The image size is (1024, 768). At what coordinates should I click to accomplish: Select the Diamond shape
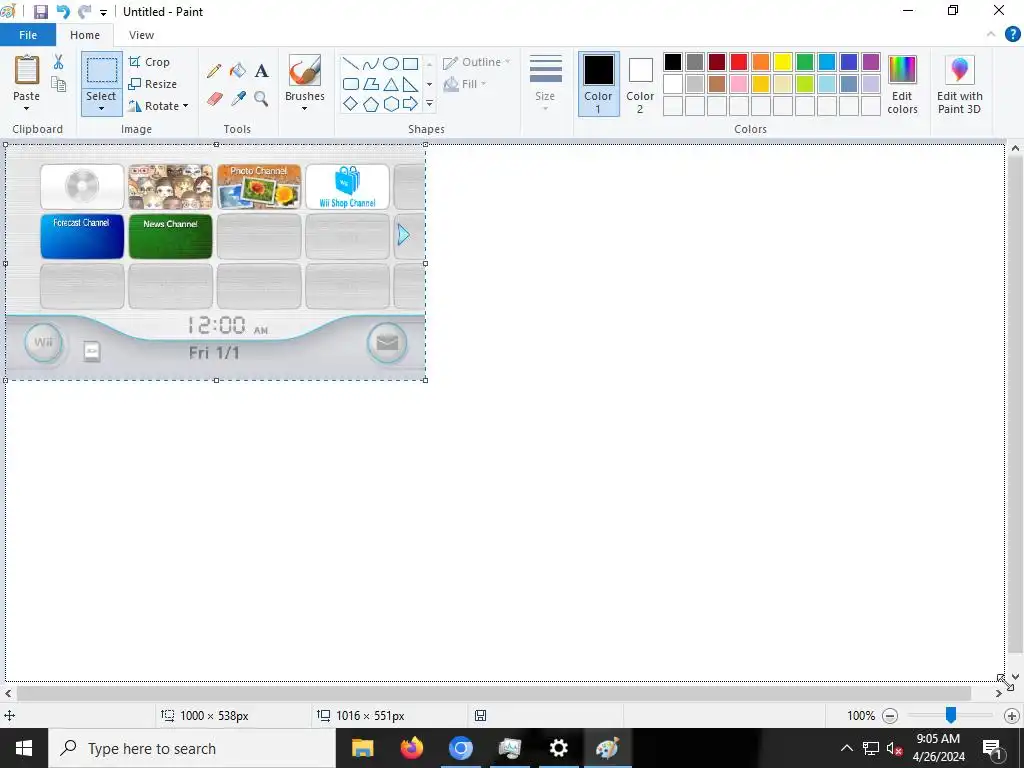point(351,104)
